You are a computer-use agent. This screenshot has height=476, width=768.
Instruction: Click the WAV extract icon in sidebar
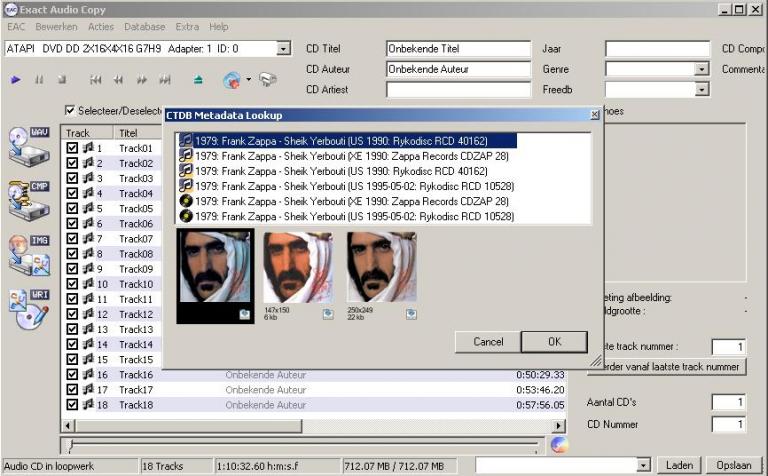click(28, 145)
